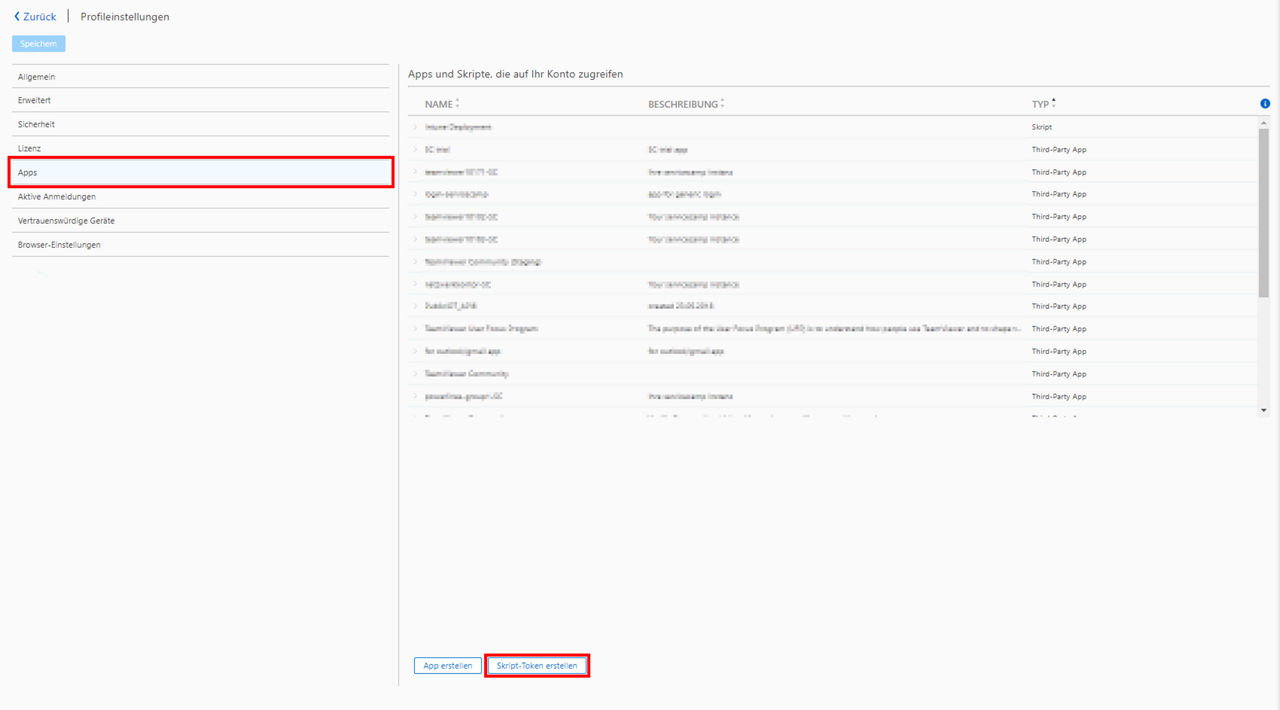Image resolution: width=1280 pixels, height=710 pixels.
Task: Expand the Intune Deployment row
Action: coord(415,127)
